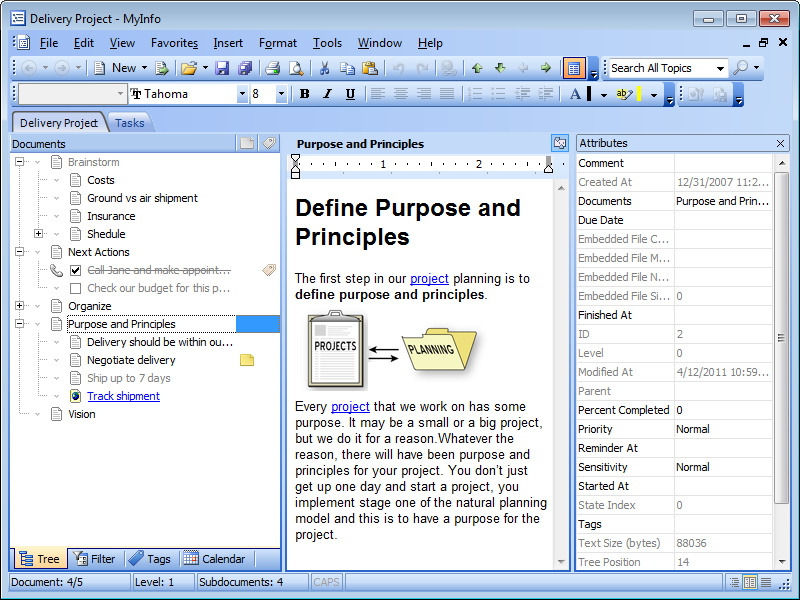The width and height of the screenshot is (800, 600).
Task: Select the Negotiate delivery document
Action: 131,360
